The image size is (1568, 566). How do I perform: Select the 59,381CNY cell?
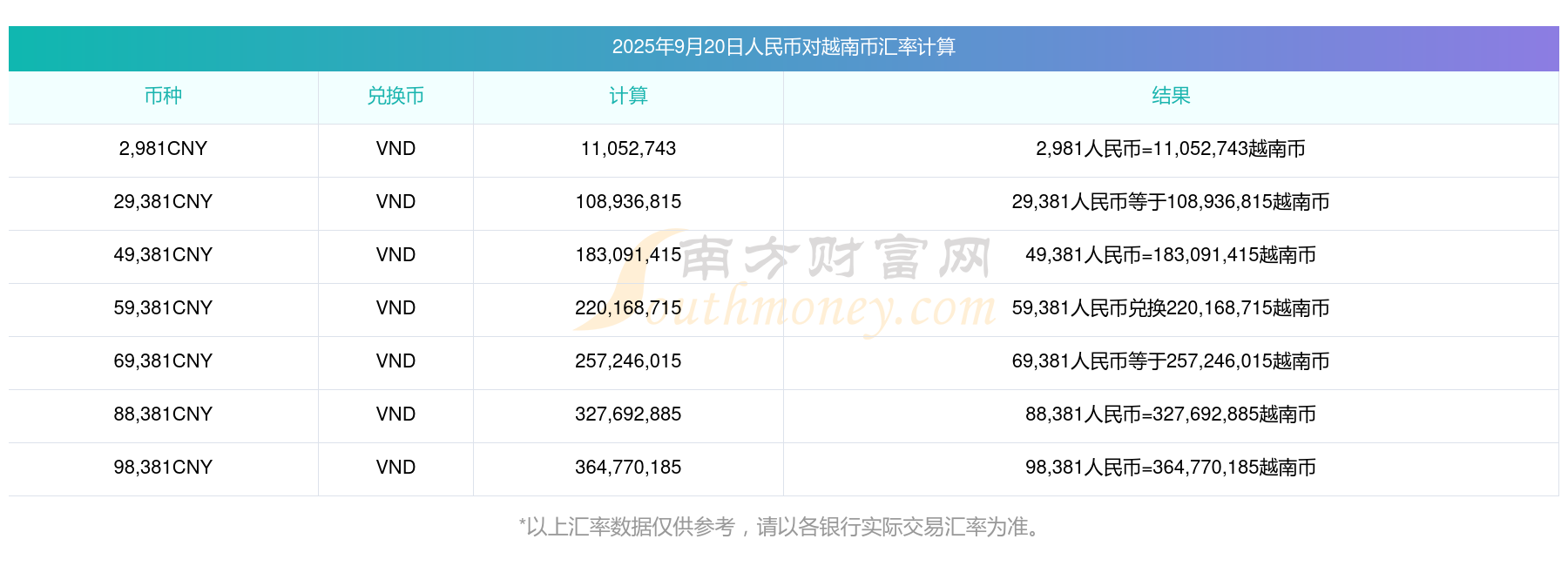(x=163, y=308)
